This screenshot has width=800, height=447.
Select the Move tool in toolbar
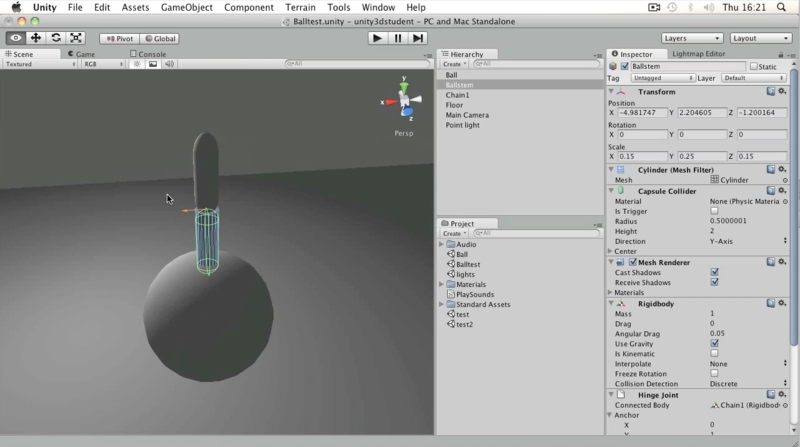coord(36,38)
